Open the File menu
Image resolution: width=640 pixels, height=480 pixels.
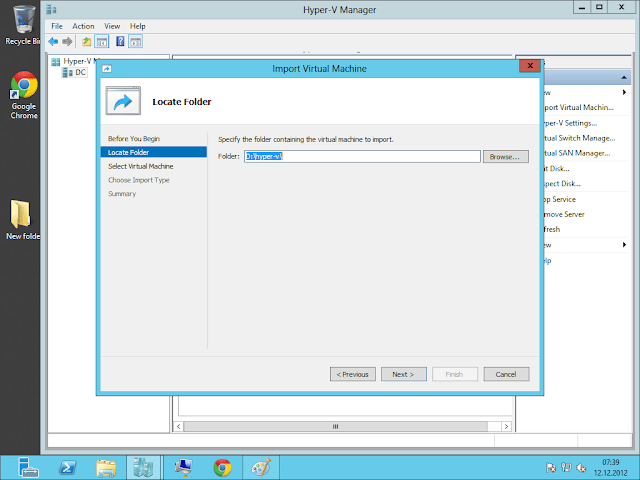(57, 26)
